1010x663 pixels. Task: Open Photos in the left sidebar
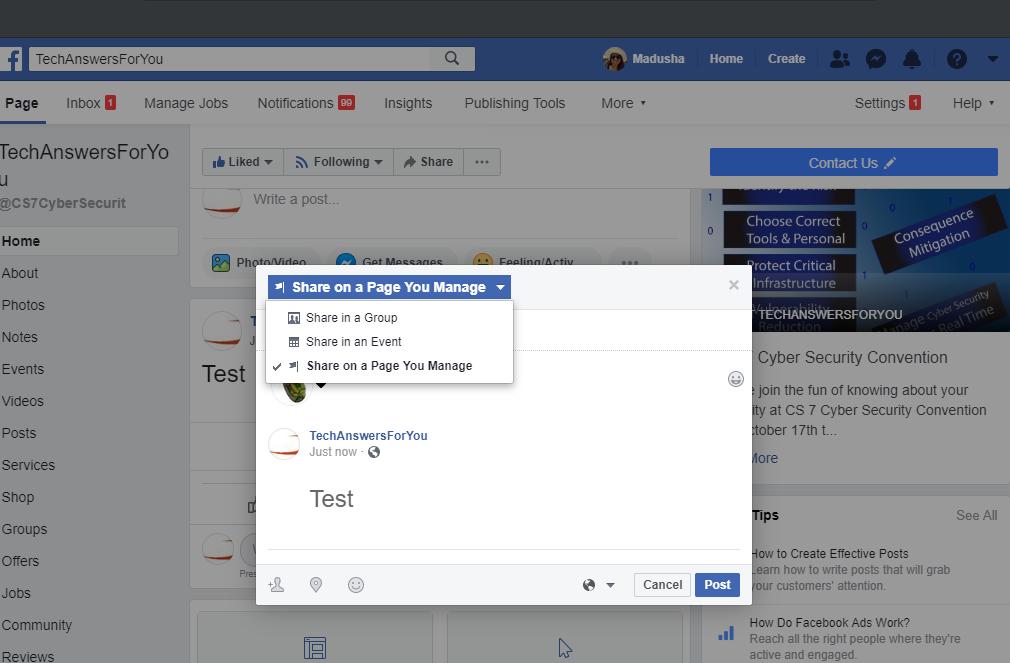[23, 305]
